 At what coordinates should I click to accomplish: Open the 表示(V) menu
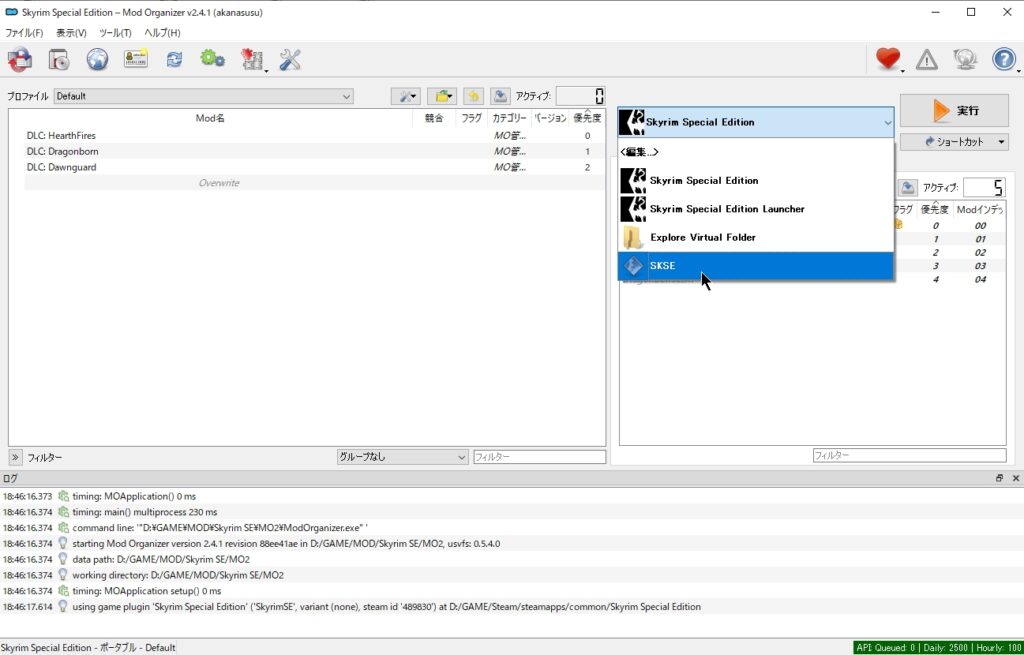[71, 33]
